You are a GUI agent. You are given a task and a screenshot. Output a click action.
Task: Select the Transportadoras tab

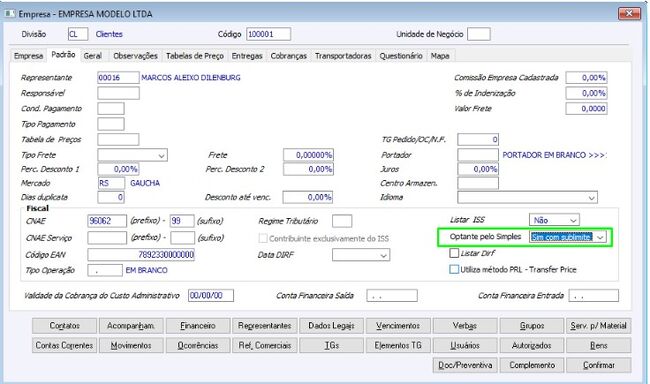[343, 56]
